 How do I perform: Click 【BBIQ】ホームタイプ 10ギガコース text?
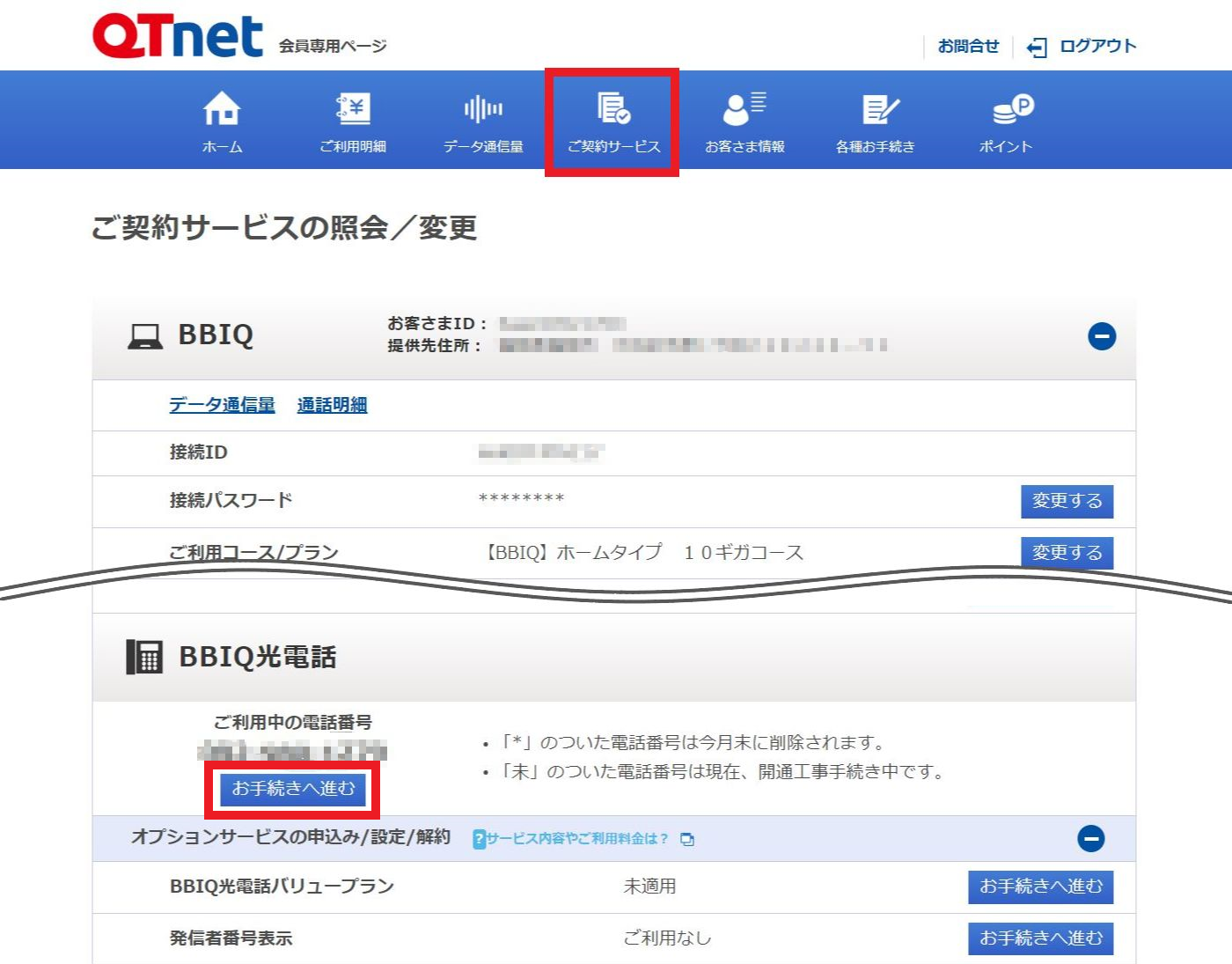tap(641, 553)
